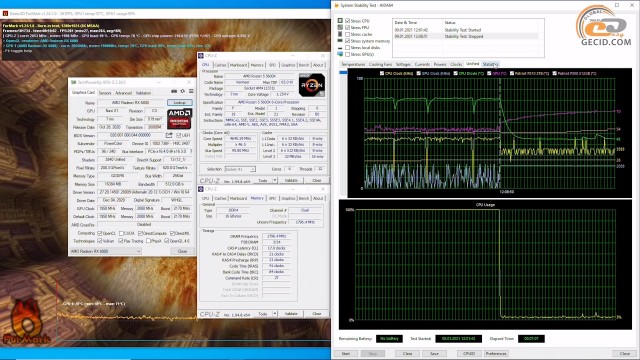The width and height of the screenshot is (640, 360).
Task: Click the Clear button in AIDA64
Action: (407, 353)
